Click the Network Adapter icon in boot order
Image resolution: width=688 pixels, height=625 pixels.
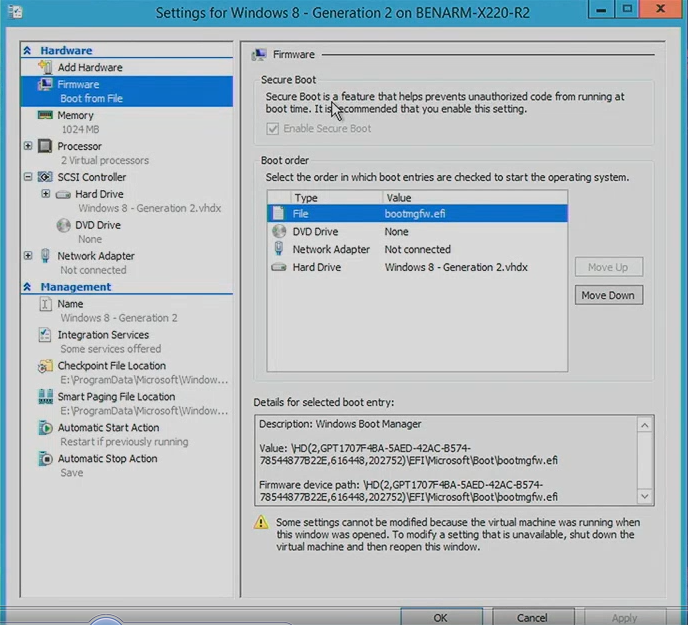[x=279, y=248]
